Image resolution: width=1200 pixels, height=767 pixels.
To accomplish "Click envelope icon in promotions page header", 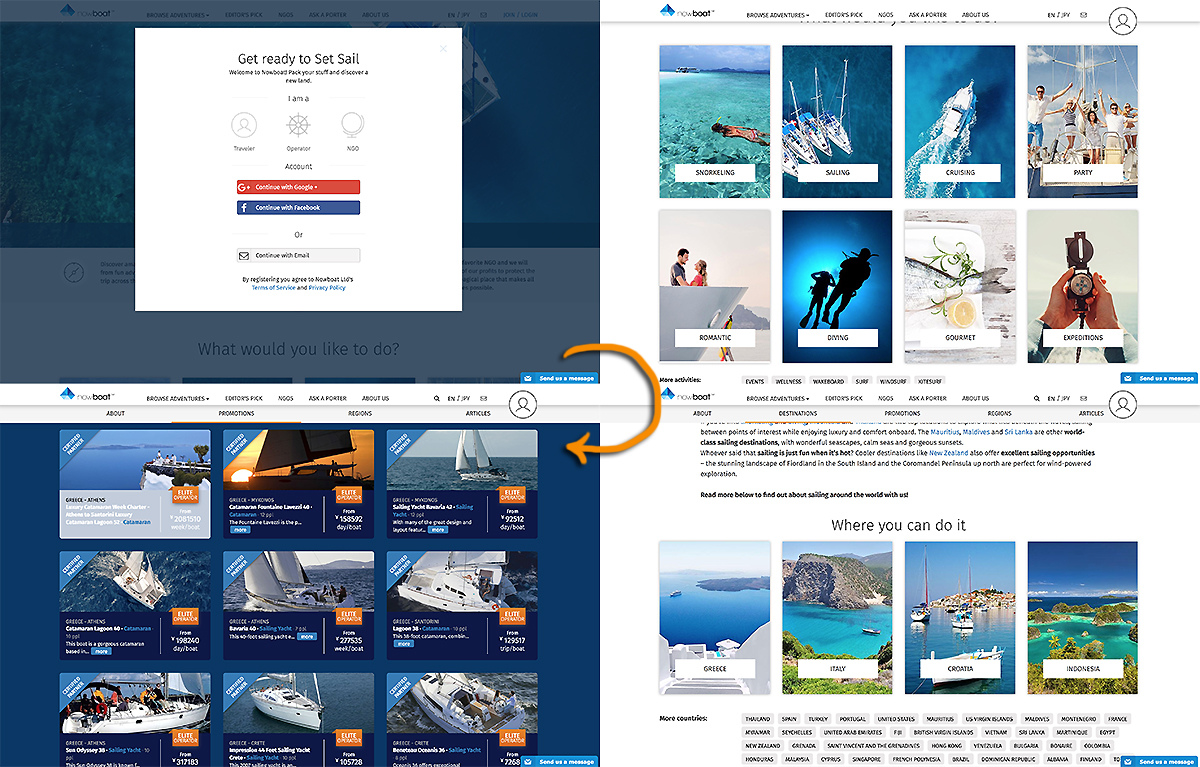I will pos(484,398).
